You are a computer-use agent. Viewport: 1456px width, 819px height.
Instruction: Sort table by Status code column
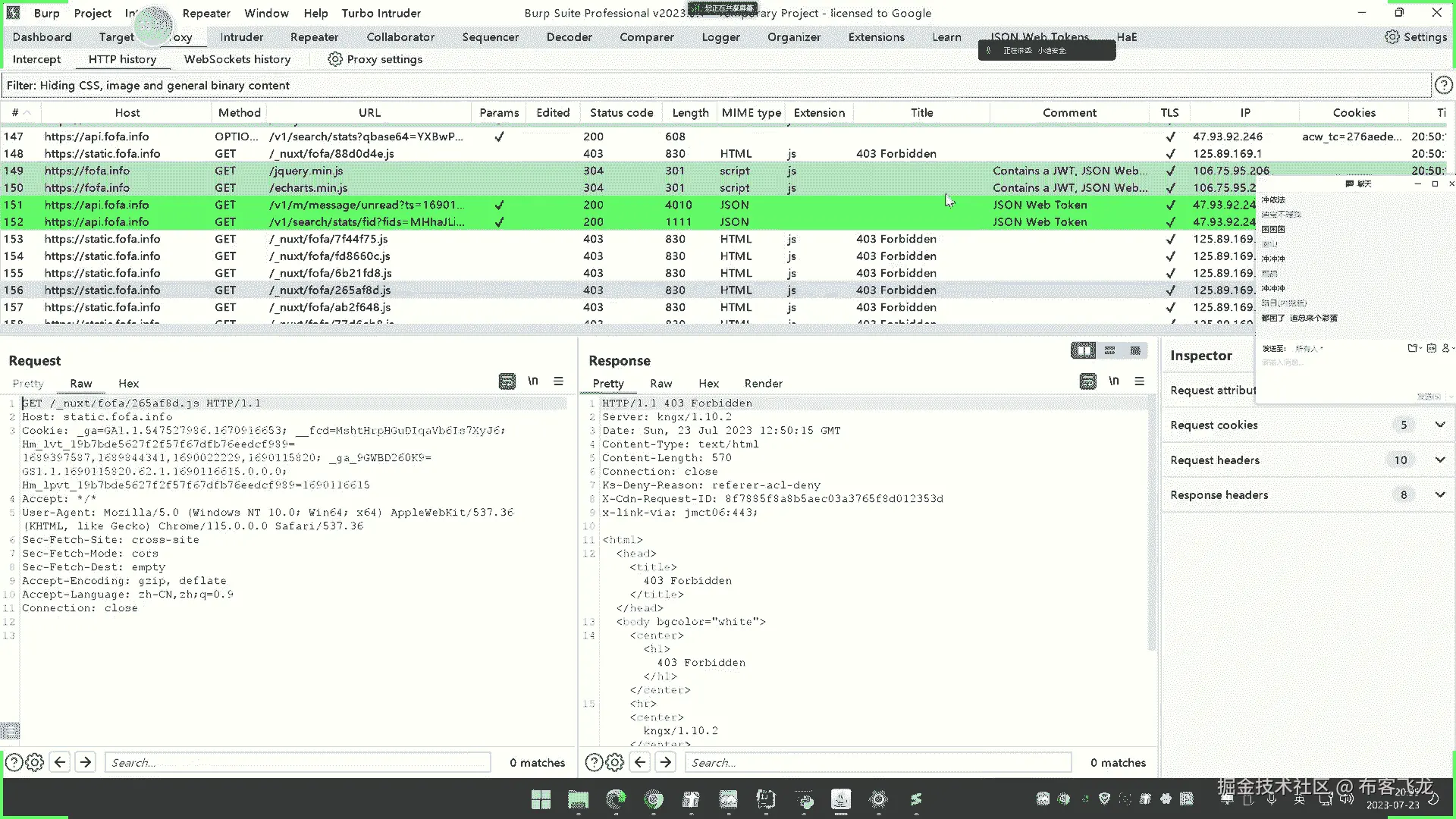(x=621, y=112)
